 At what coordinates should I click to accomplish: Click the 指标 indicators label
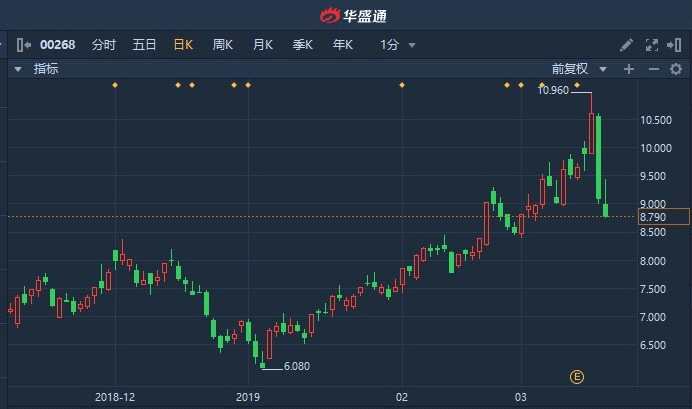tap(46, 69)
